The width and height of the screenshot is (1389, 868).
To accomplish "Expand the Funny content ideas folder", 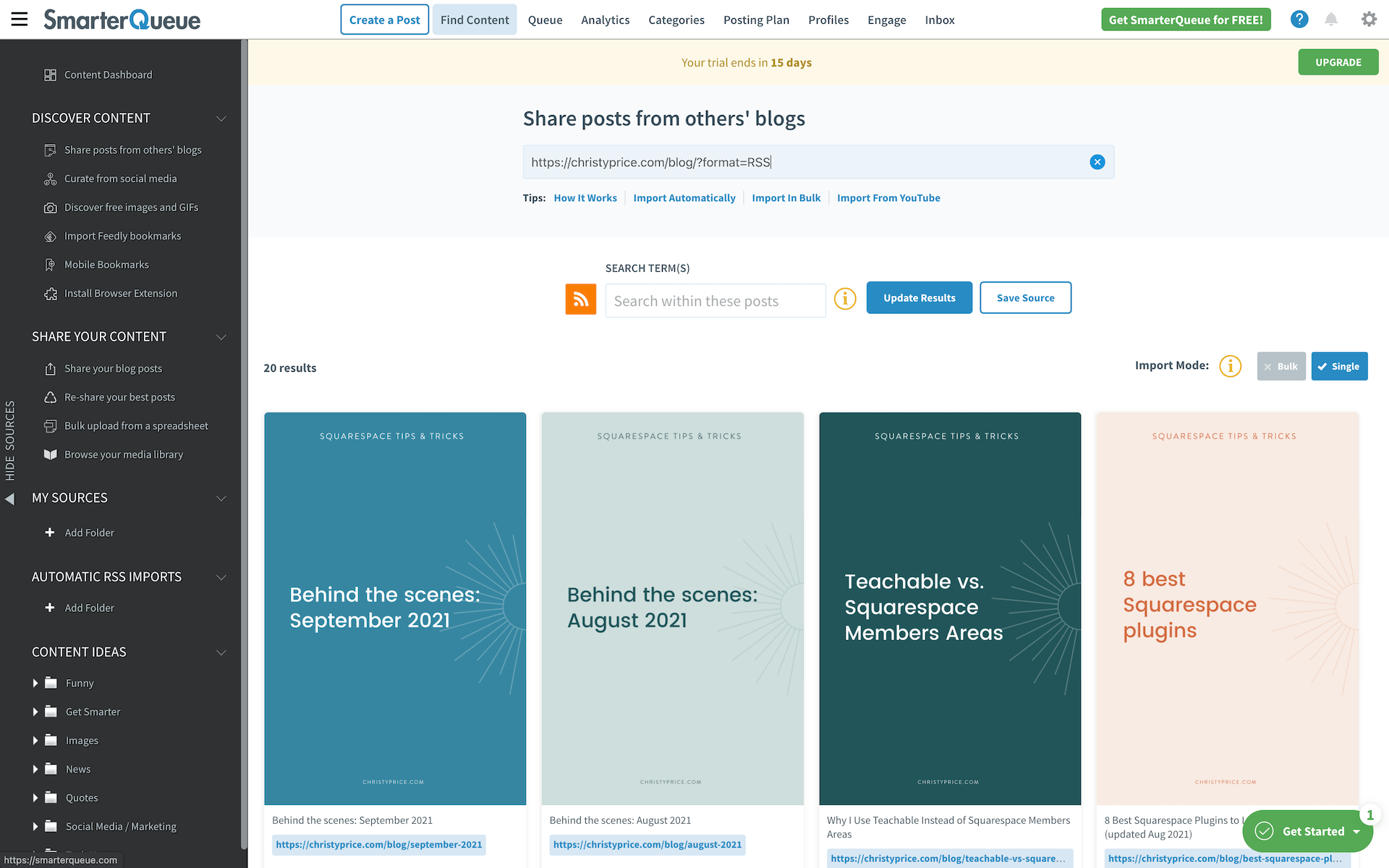I will coord(35,683).
